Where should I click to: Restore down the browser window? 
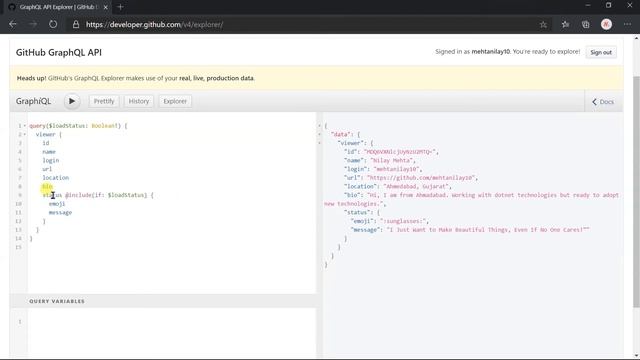click(x=609, y=6)
